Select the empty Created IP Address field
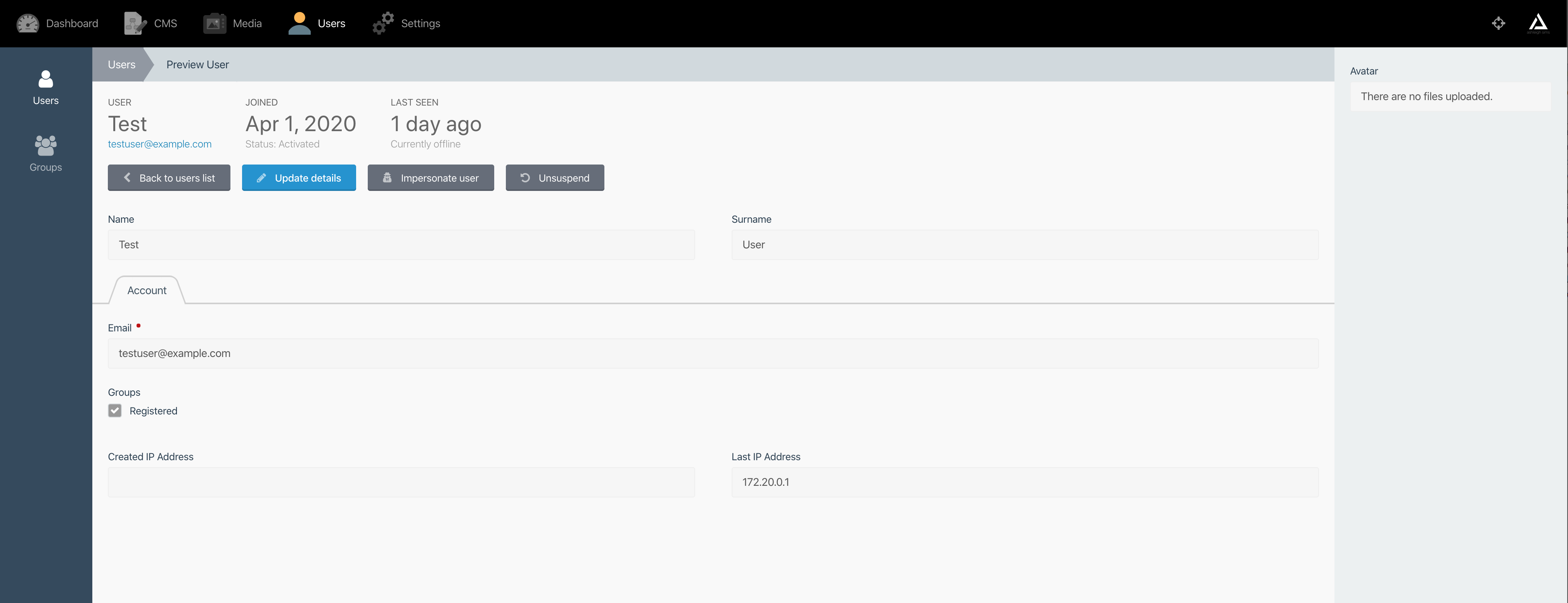This screenshot has height=603, width=1568. pyautogui.click(x=400, y=482)
